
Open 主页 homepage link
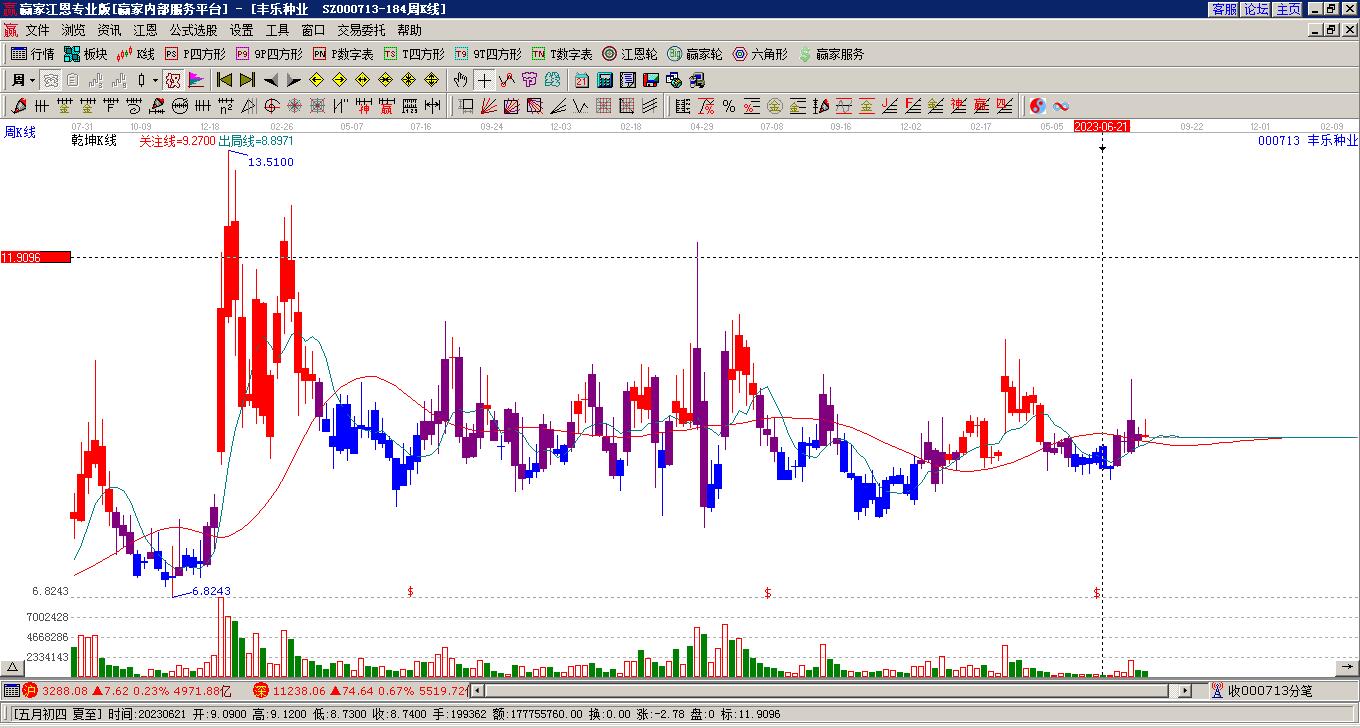[x=1288, y=8]
